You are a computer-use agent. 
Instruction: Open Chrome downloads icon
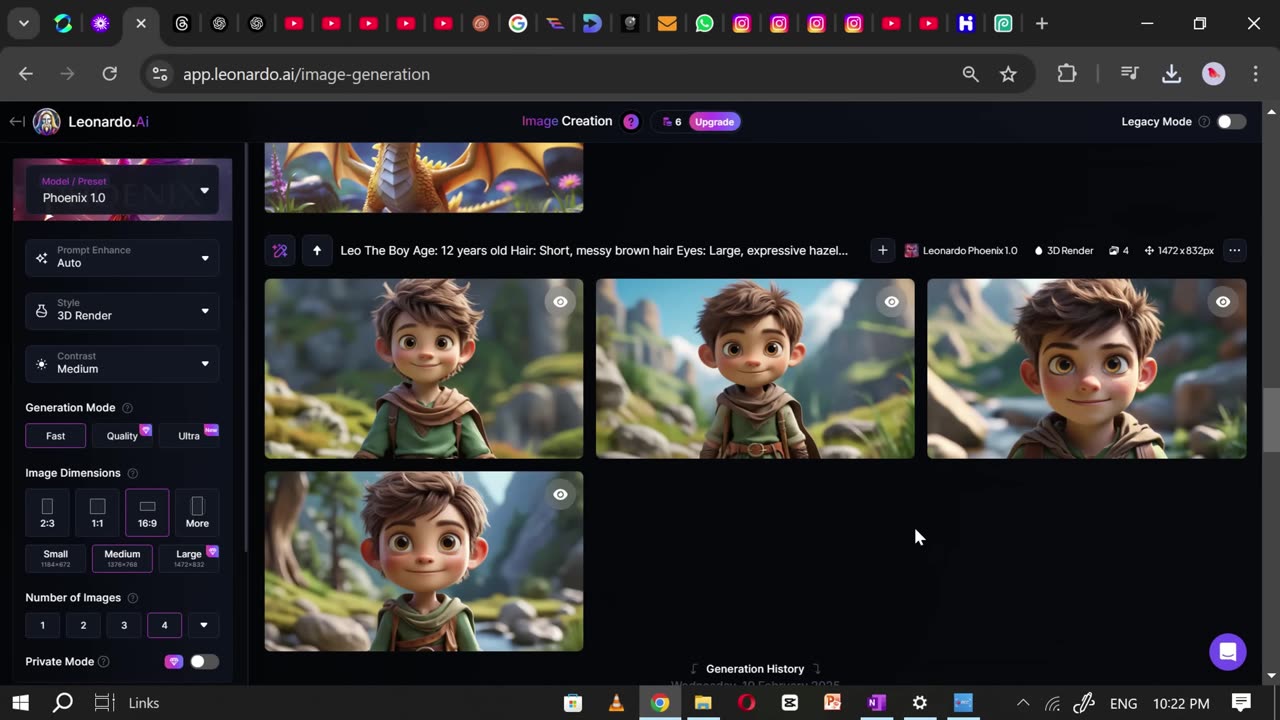pos(1171,74)
